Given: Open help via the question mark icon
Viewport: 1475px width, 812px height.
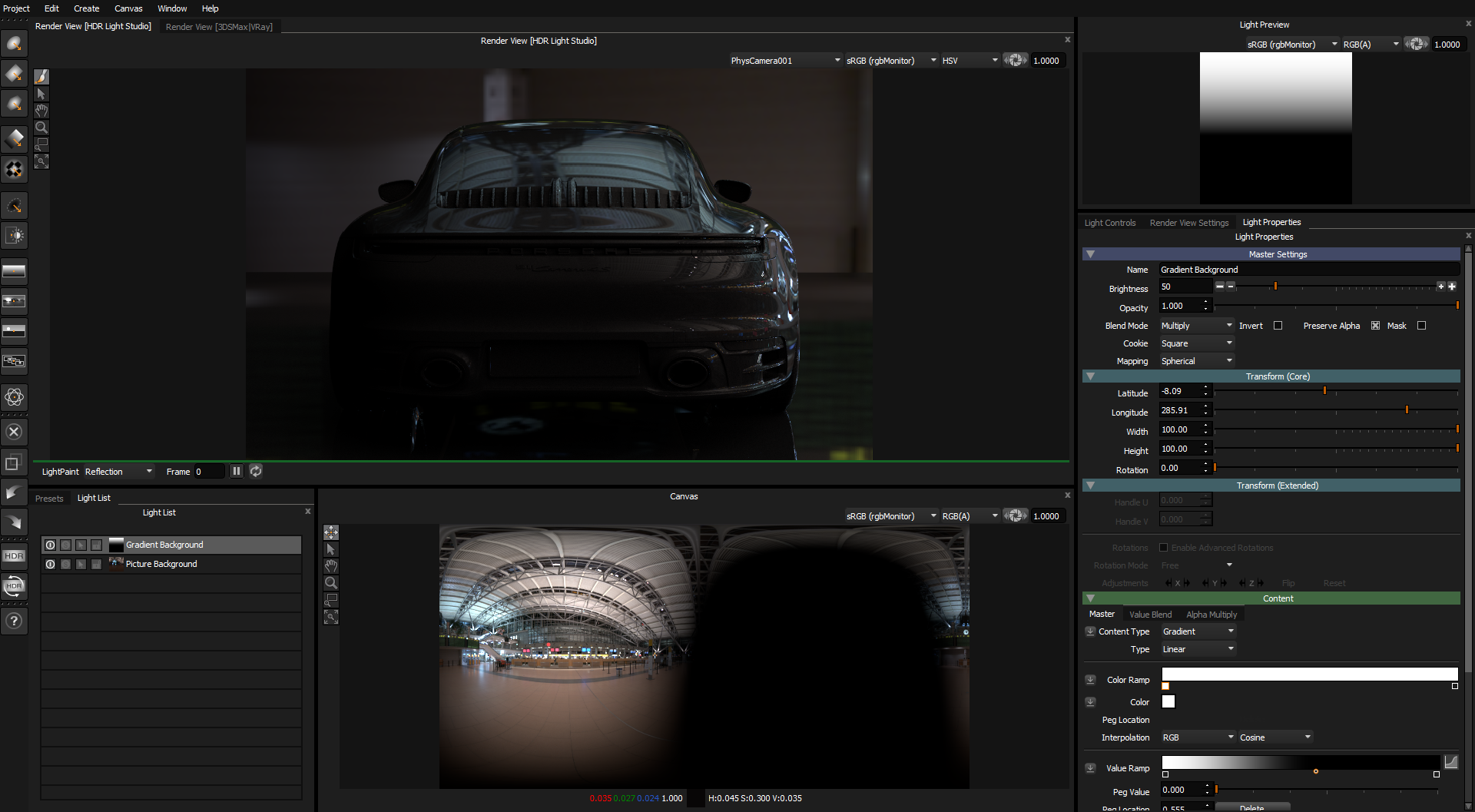Looking at the screenshot, I should pyautogui.click(x=14, y=621).
